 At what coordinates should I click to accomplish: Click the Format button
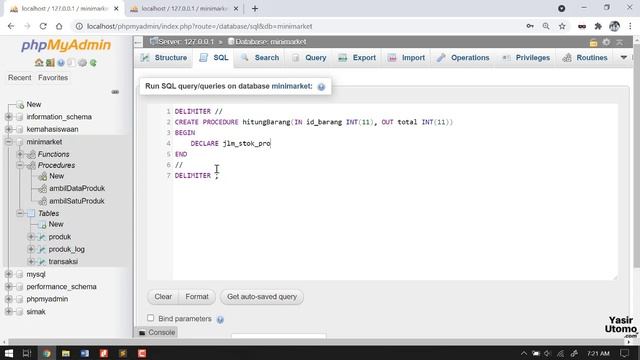point(197,297)
